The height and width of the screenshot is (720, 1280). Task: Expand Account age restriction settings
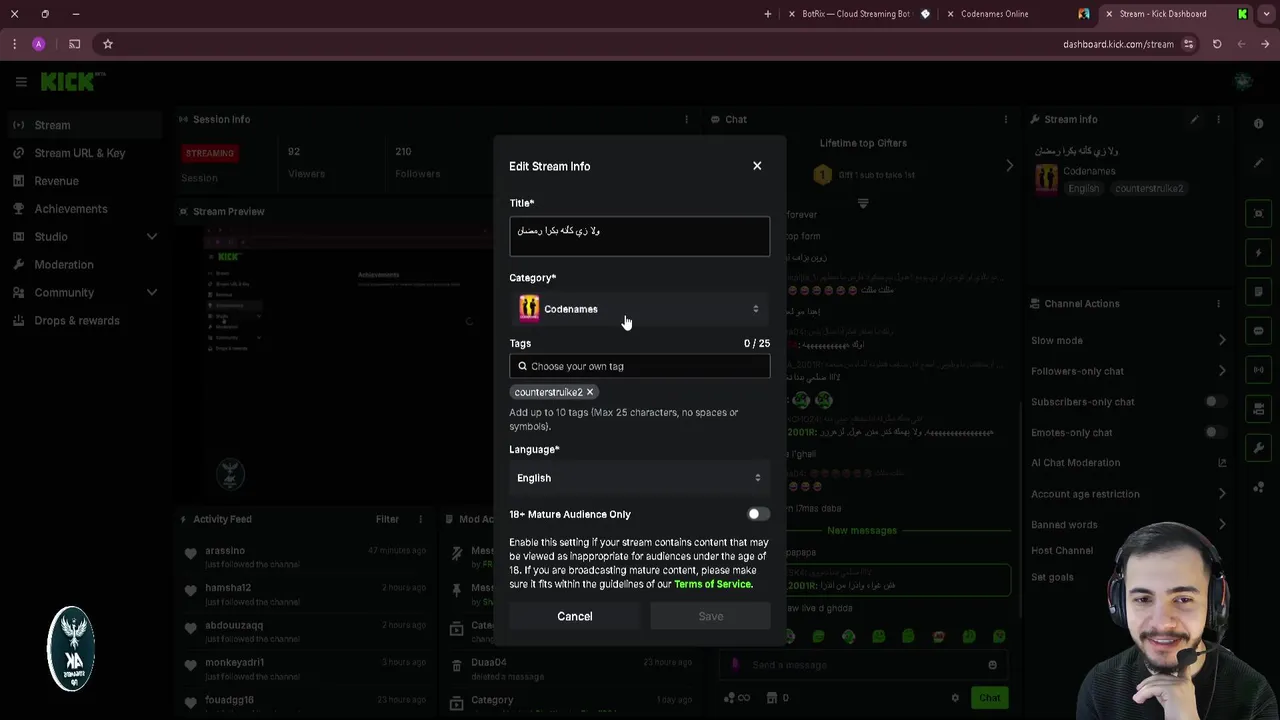tap(1222, 494)
